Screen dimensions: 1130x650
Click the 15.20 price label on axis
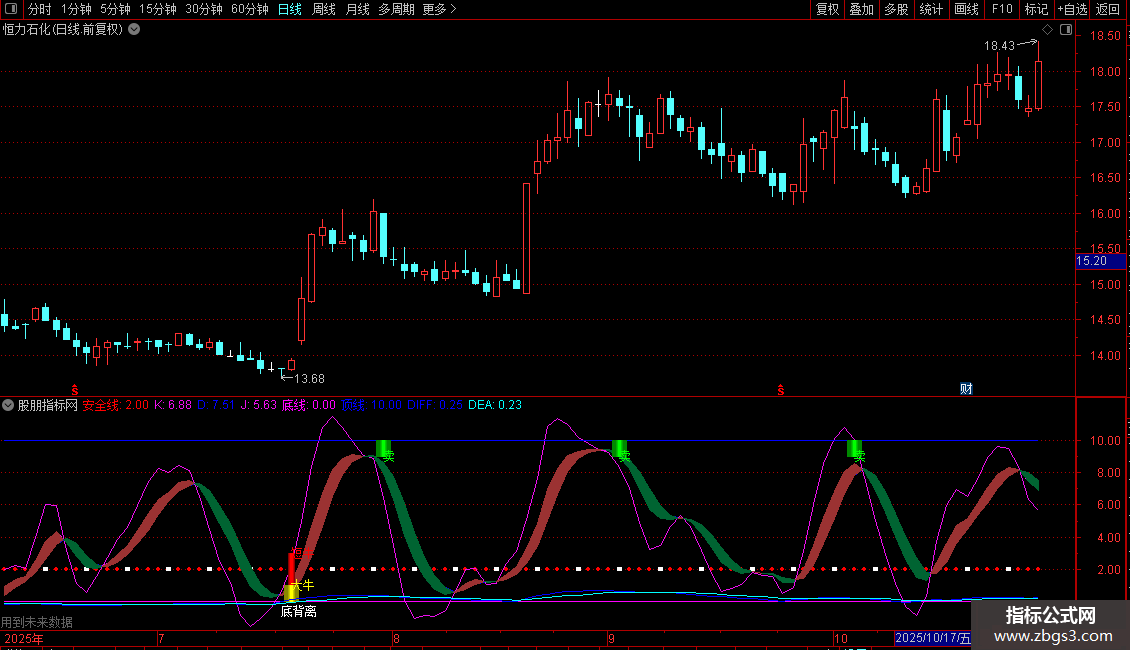pos(1091,261)
